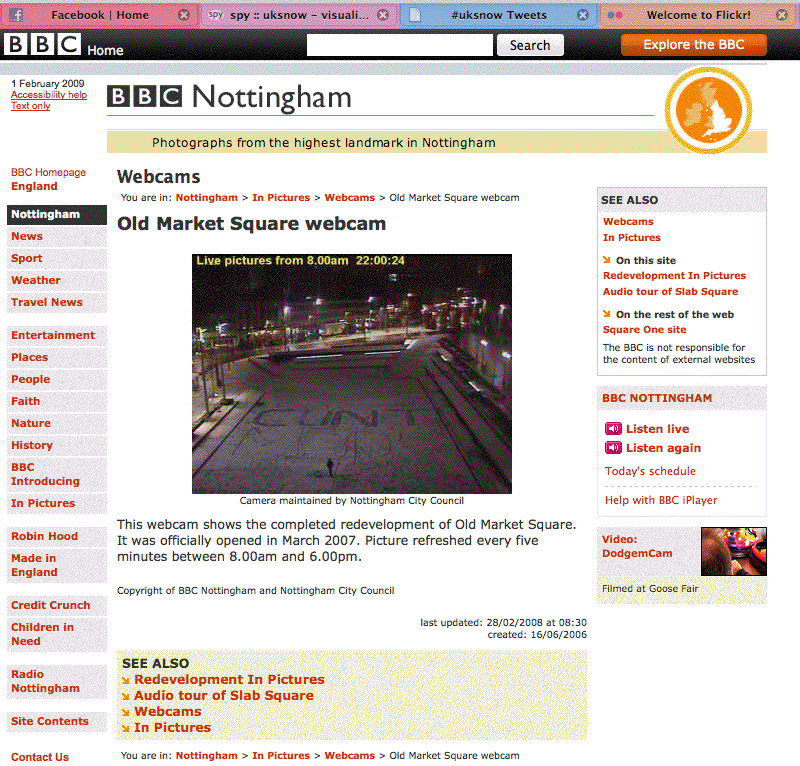Click the BBC logo in the top bar

(x=42, y=44)
